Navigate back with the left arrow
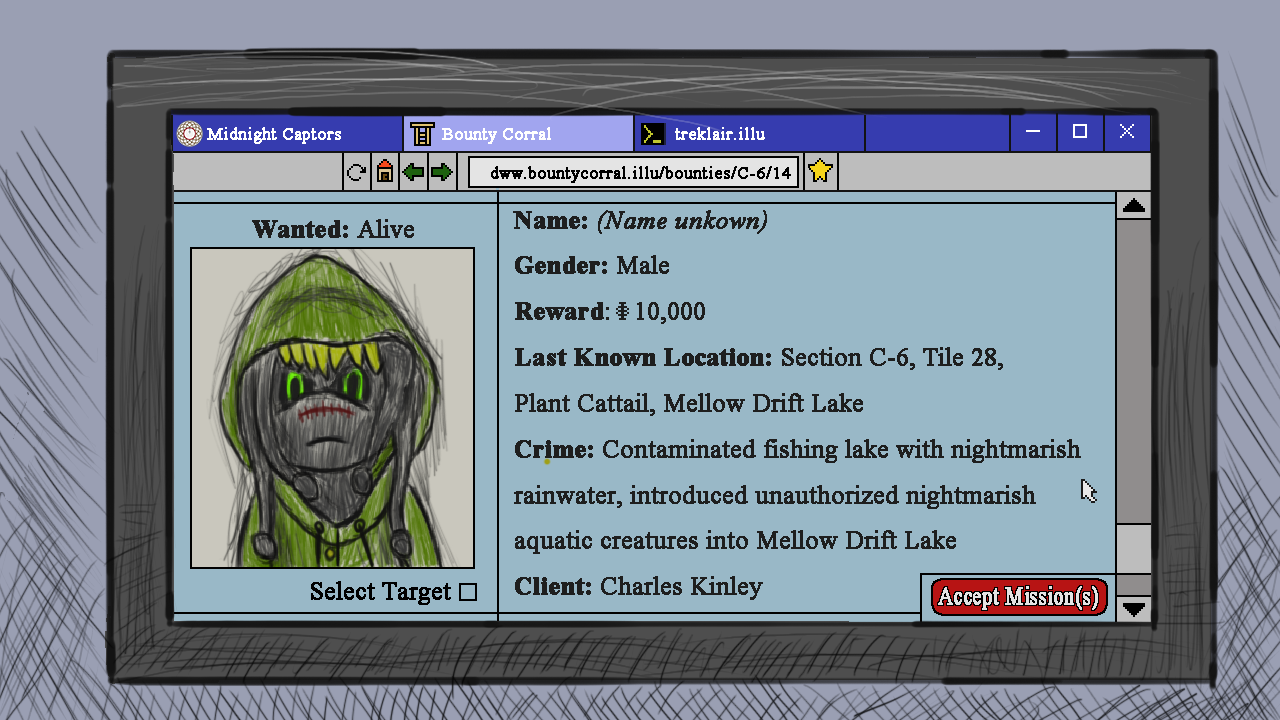The height and width of the screenshot is (720, 1280). [413, 172]
